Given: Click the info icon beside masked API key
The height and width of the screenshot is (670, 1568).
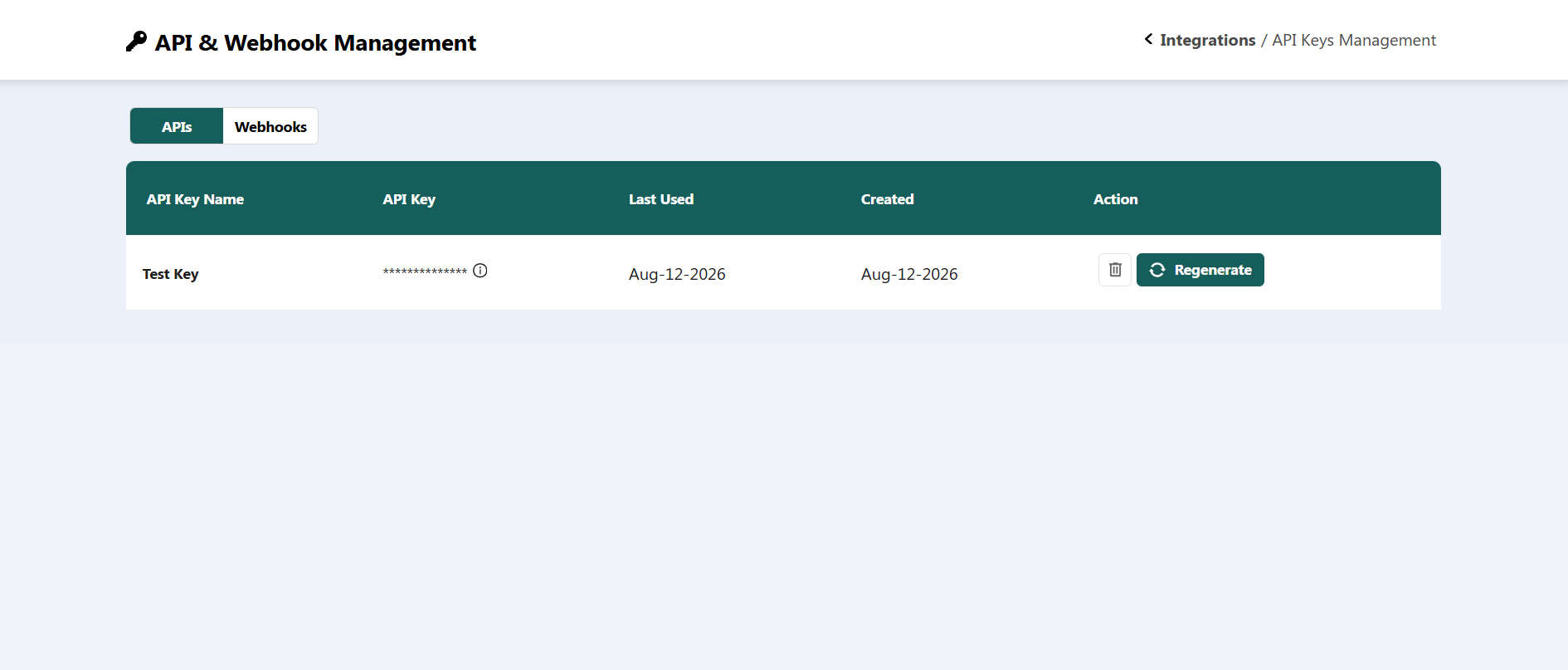Looking at the screenshot, I should coord(480,271).
